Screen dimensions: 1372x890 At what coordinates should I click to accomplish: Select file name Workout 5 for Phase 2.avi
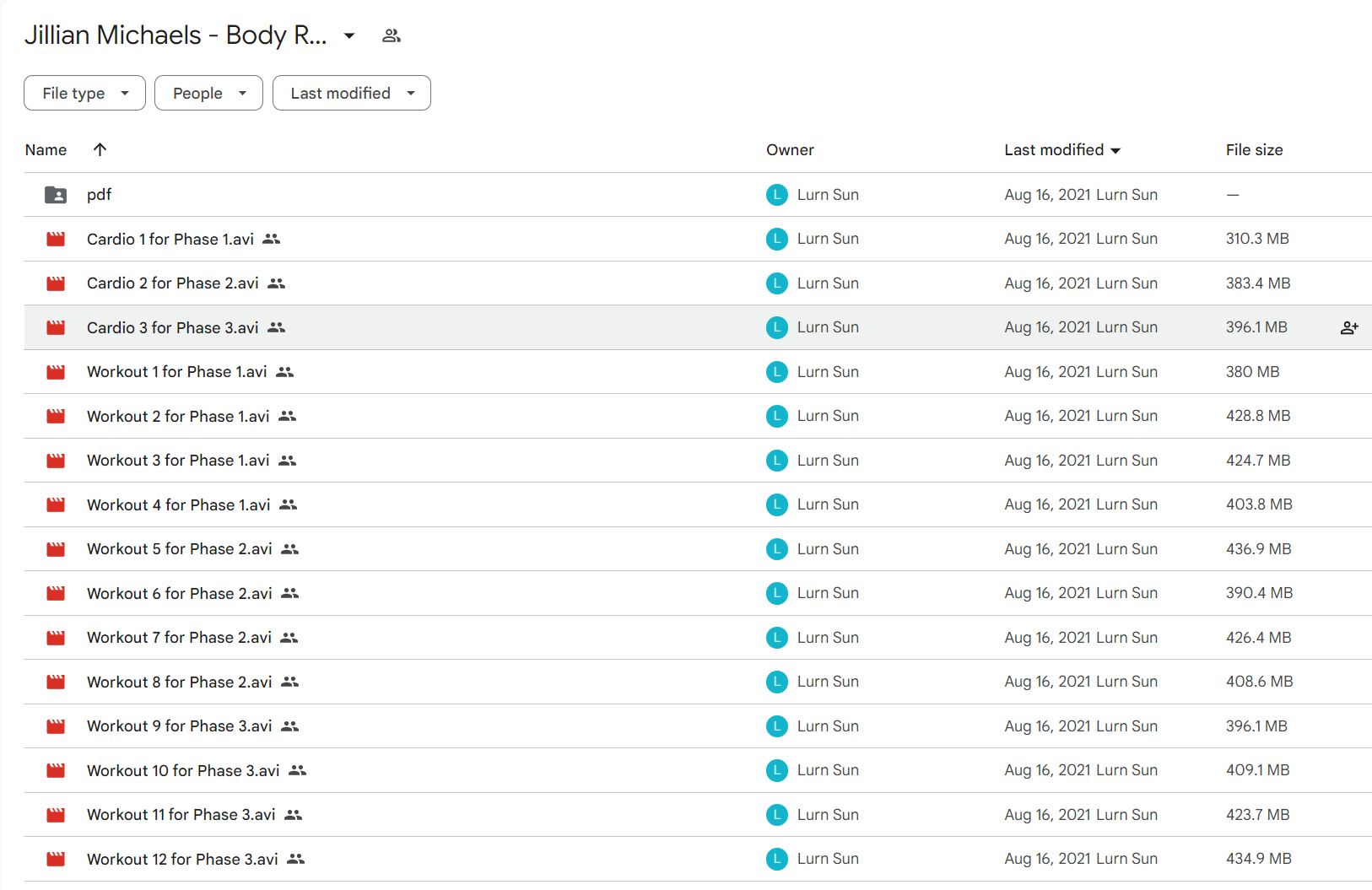(x=180, y=549)
